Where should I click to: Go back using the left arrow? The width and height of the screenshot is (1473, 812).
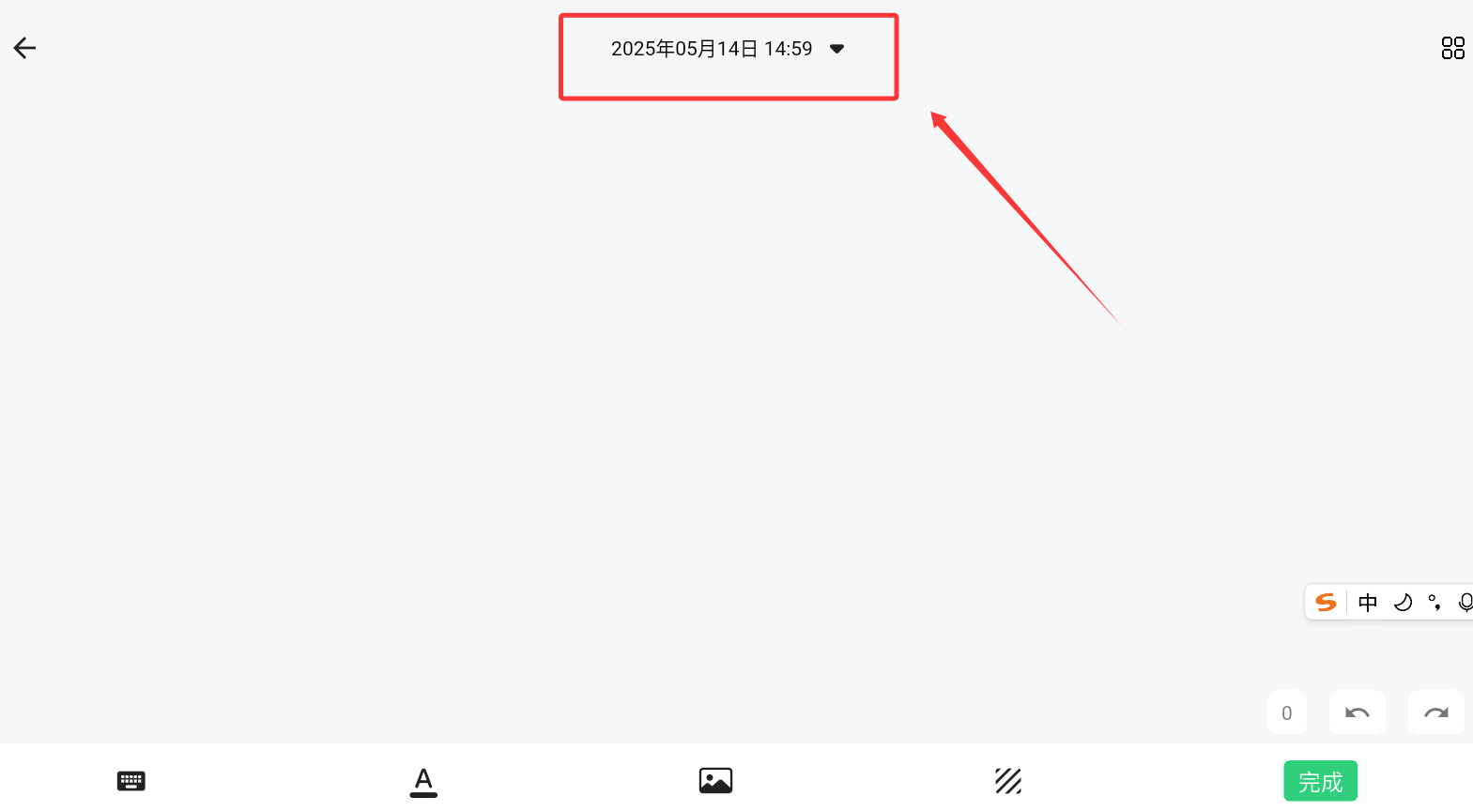(24, 48)
